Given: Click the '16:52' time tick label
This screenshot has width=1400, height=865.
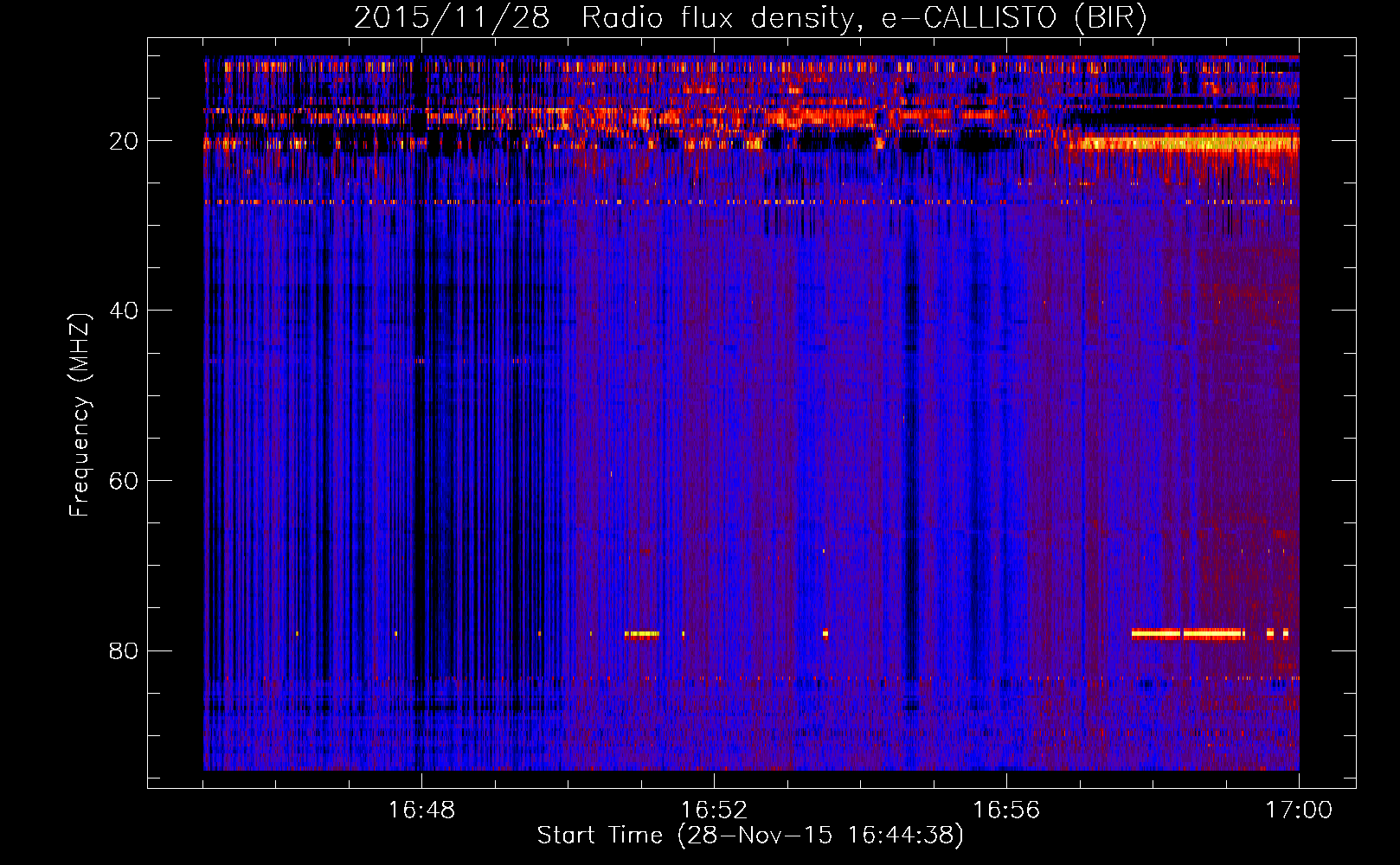Looking at the screenshot, I should (714, 811).
